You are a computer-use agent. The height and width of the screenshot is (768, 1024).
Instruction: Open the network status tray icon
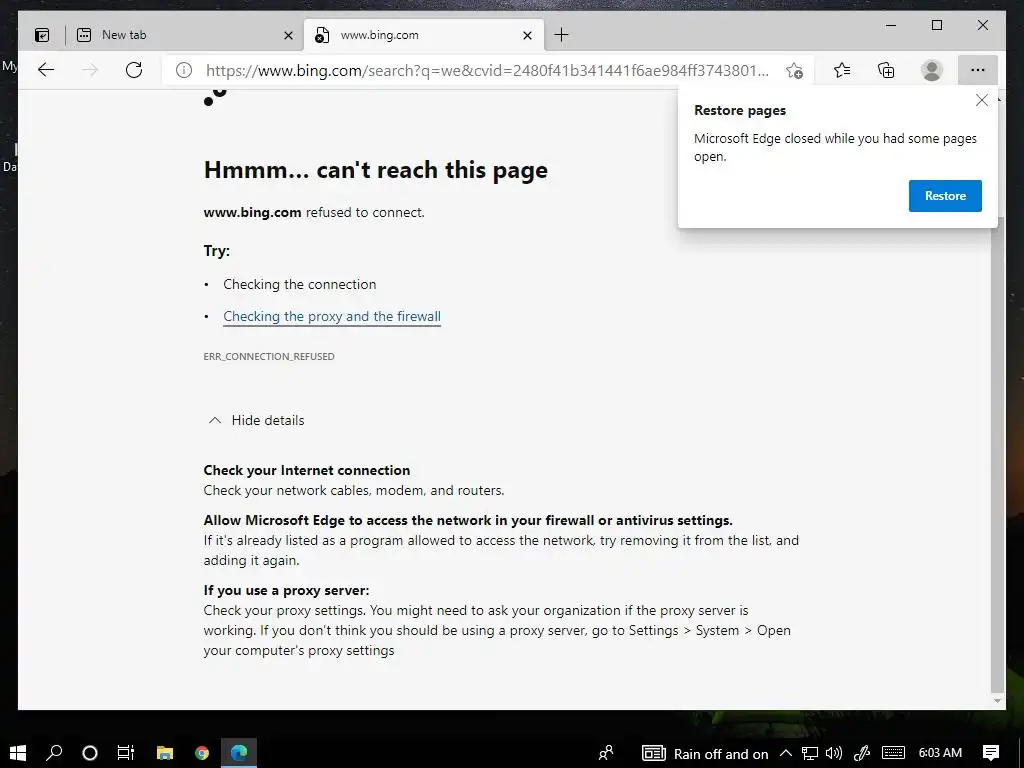tap(810, 754)
